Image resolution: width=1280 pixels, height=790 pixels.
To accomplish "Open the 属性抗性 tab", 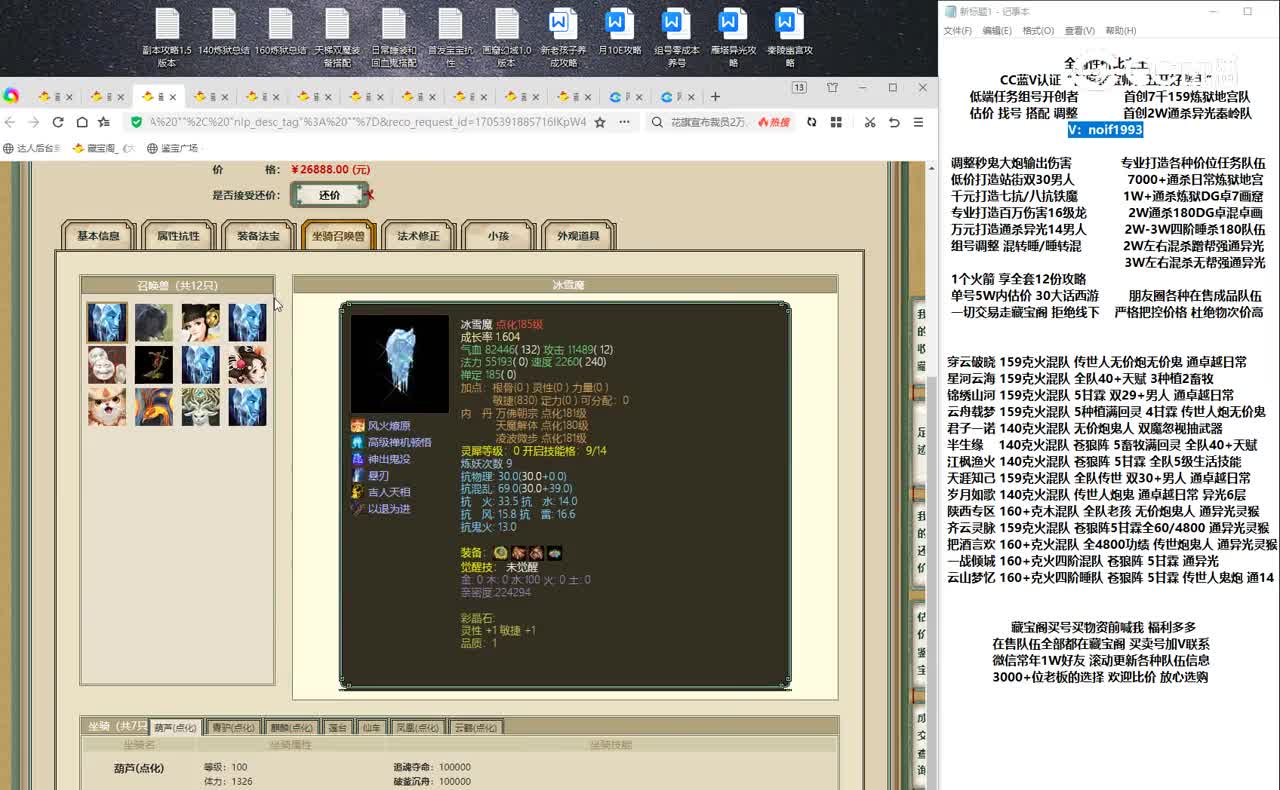I will (x=178, y=236).
